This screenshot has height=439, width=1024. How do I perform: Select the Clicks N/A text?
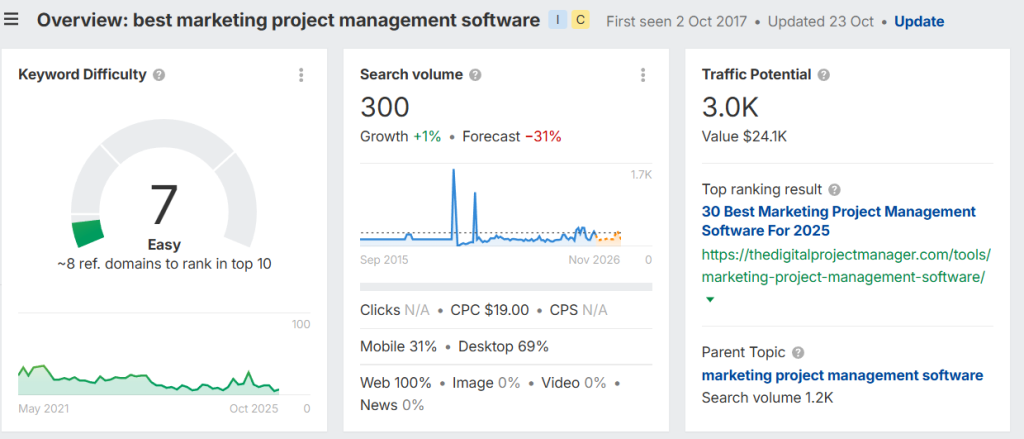(x=395, y=310)
